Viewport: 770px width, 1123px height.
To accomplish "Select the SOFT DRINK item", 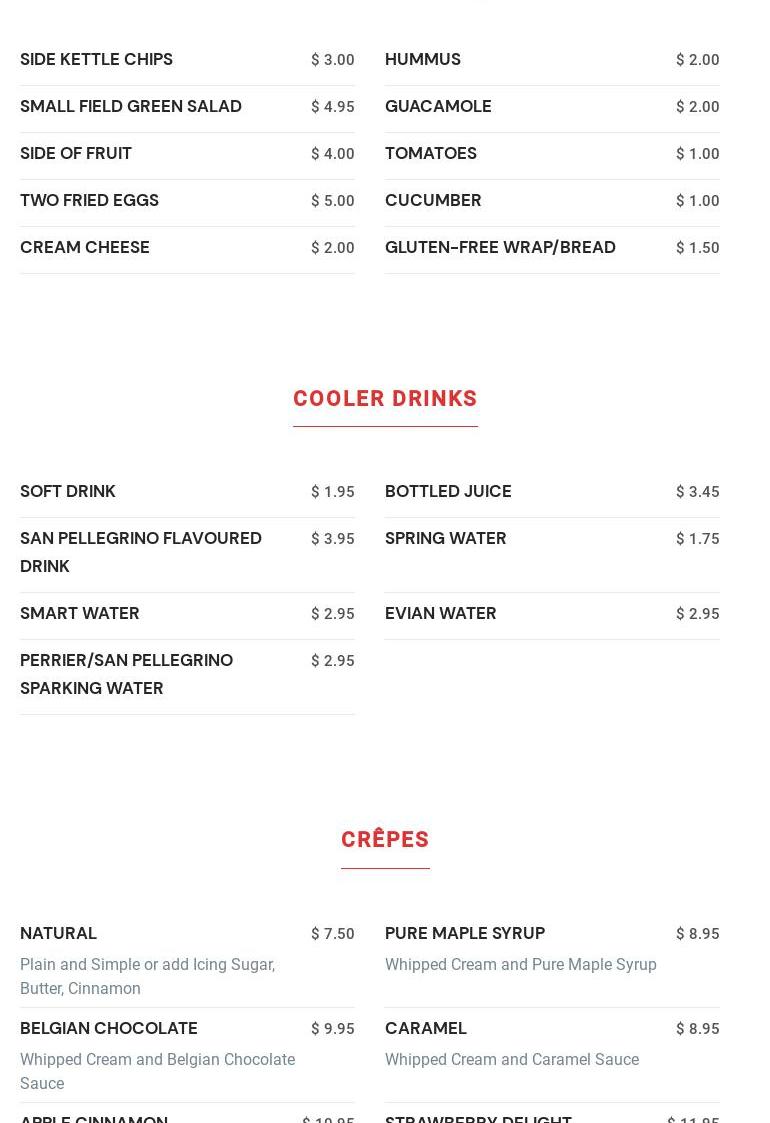I will pos(67,492).
